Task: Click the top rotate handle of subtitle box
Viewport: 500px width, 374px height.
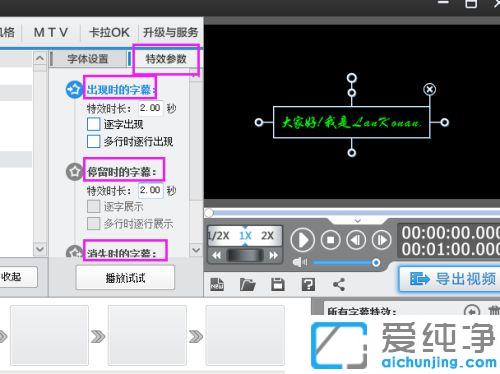Action: point(352,78)
